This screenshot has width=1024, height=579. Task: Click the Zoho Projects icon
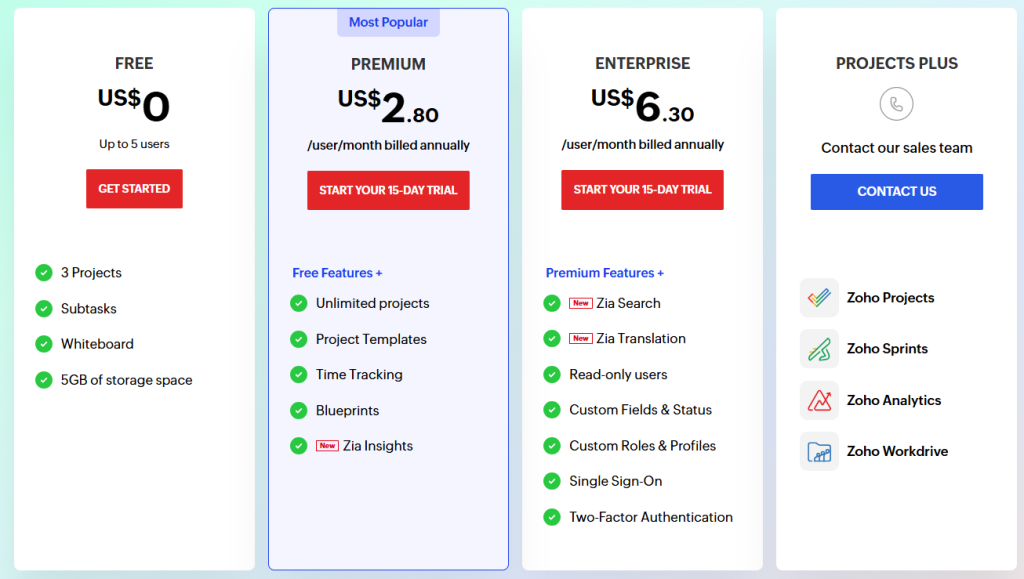point(819,297)
